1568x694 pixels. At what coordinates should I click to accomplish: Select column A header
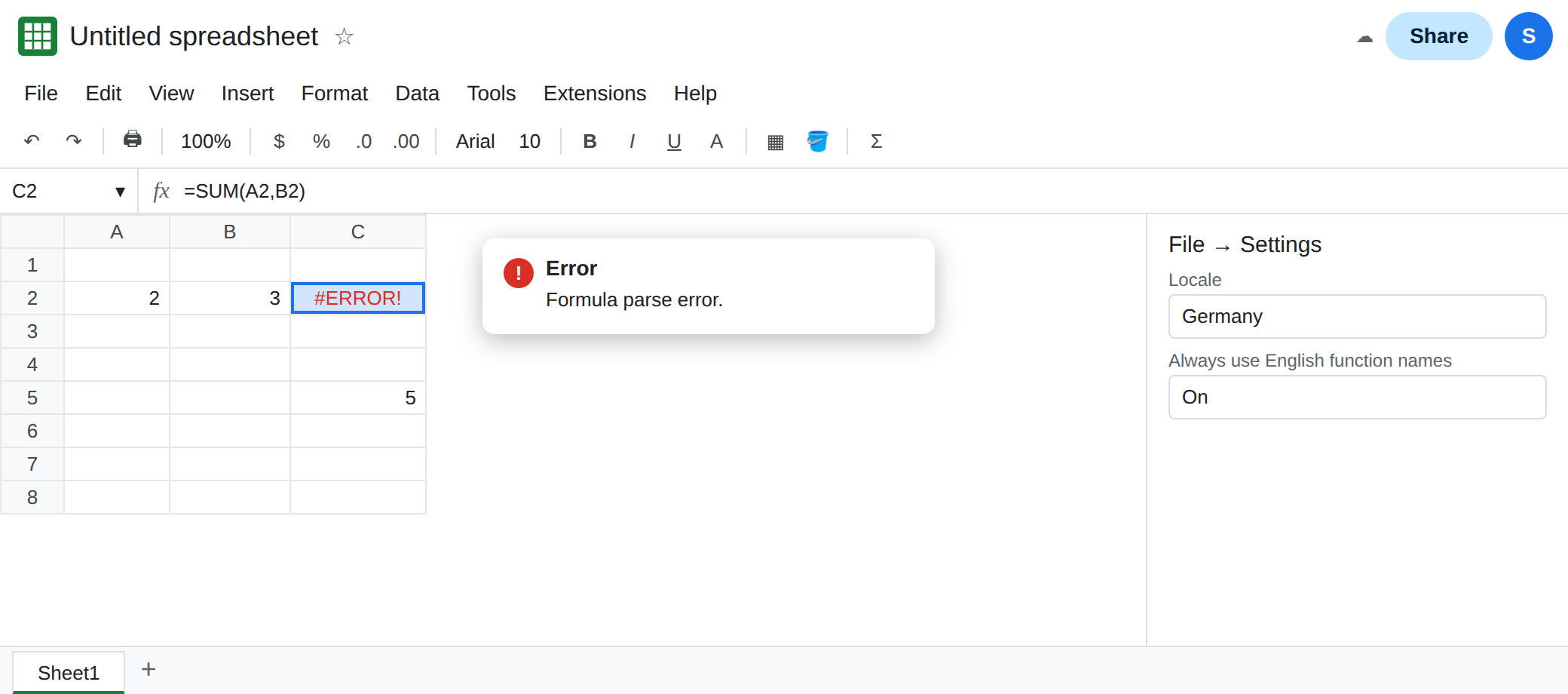pos(117,232)
